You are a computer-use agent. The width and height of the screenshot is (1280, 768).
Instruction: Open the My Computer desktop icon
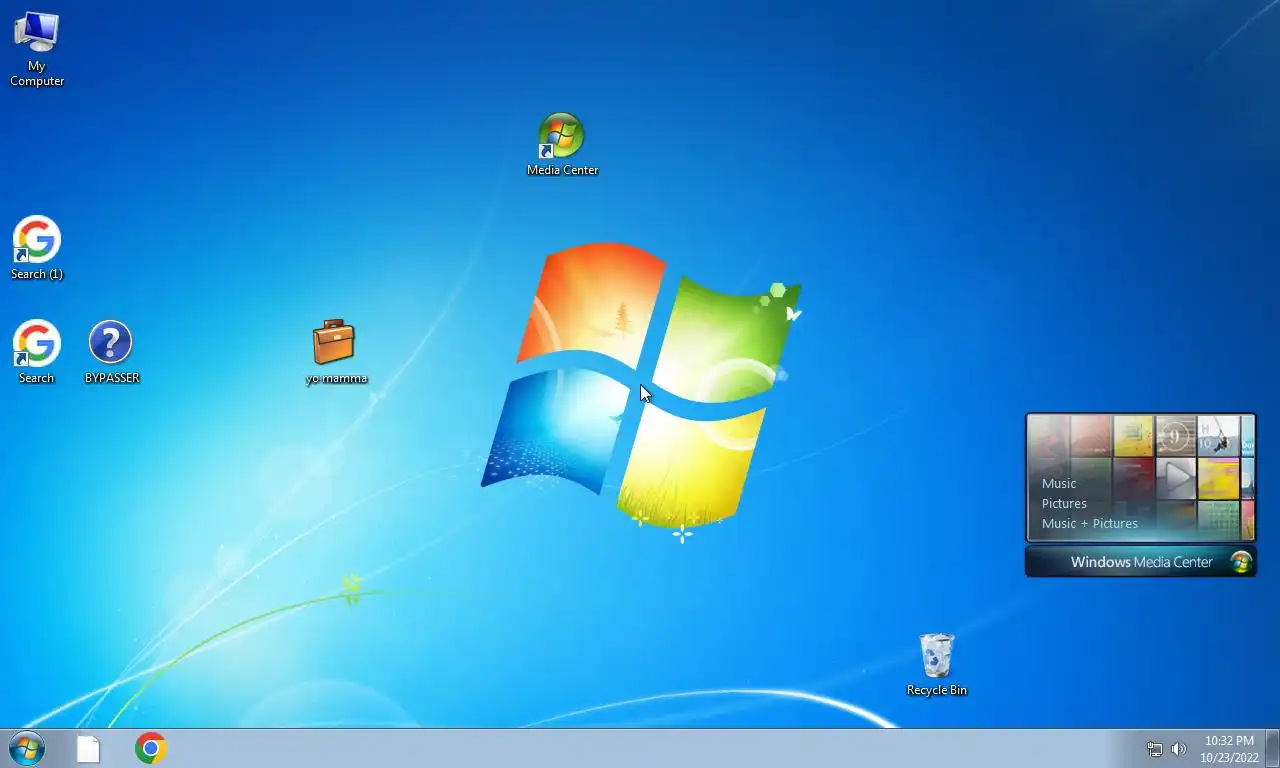37,48
